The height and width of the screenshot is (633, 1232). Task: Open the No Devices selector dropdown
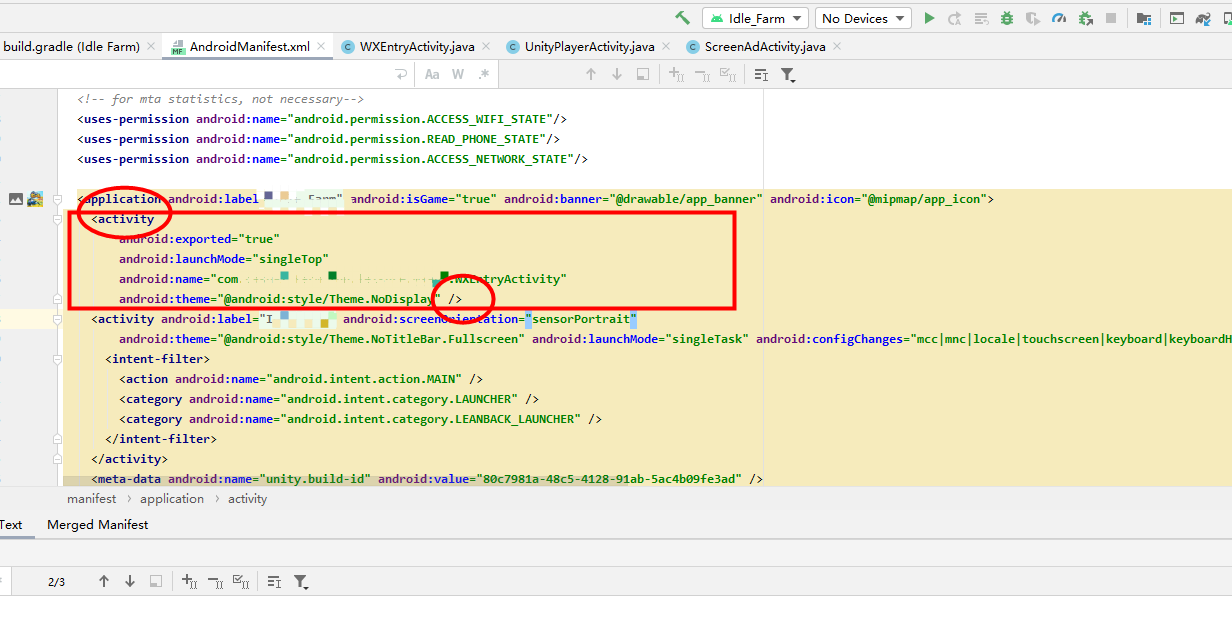(864, 18)
